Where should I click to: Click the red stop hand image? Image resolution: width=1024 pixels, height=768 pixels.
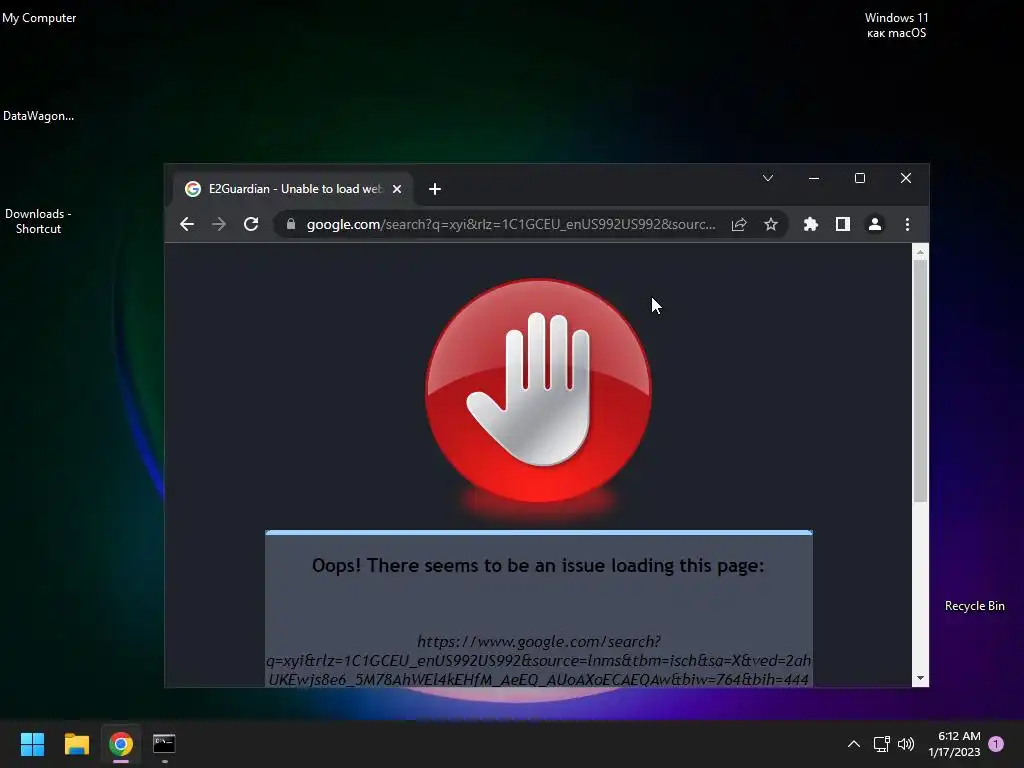(538, 391)
